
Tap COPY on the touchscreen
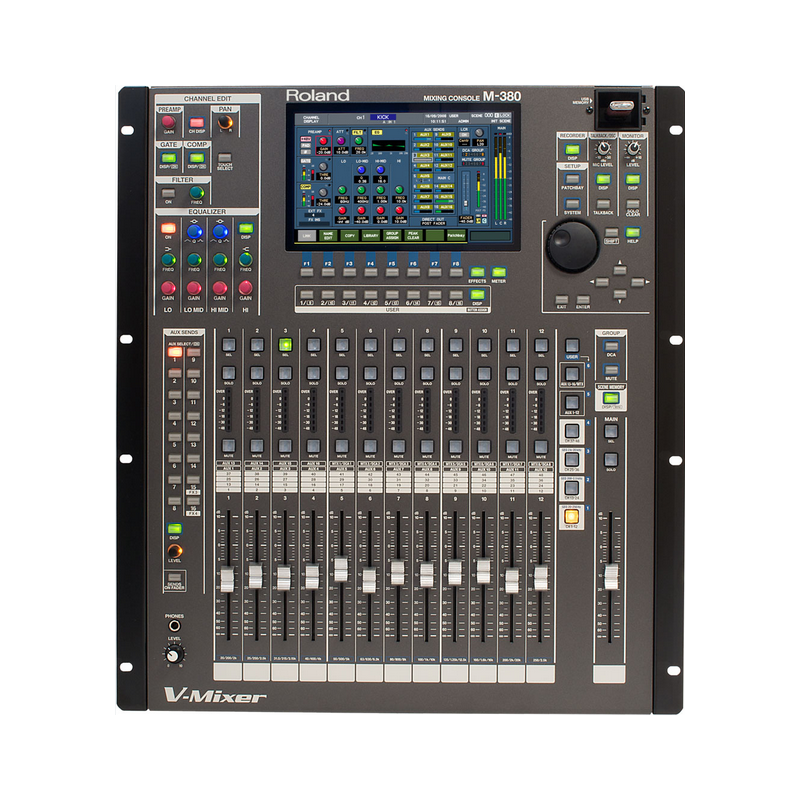(x=349, y=236)
